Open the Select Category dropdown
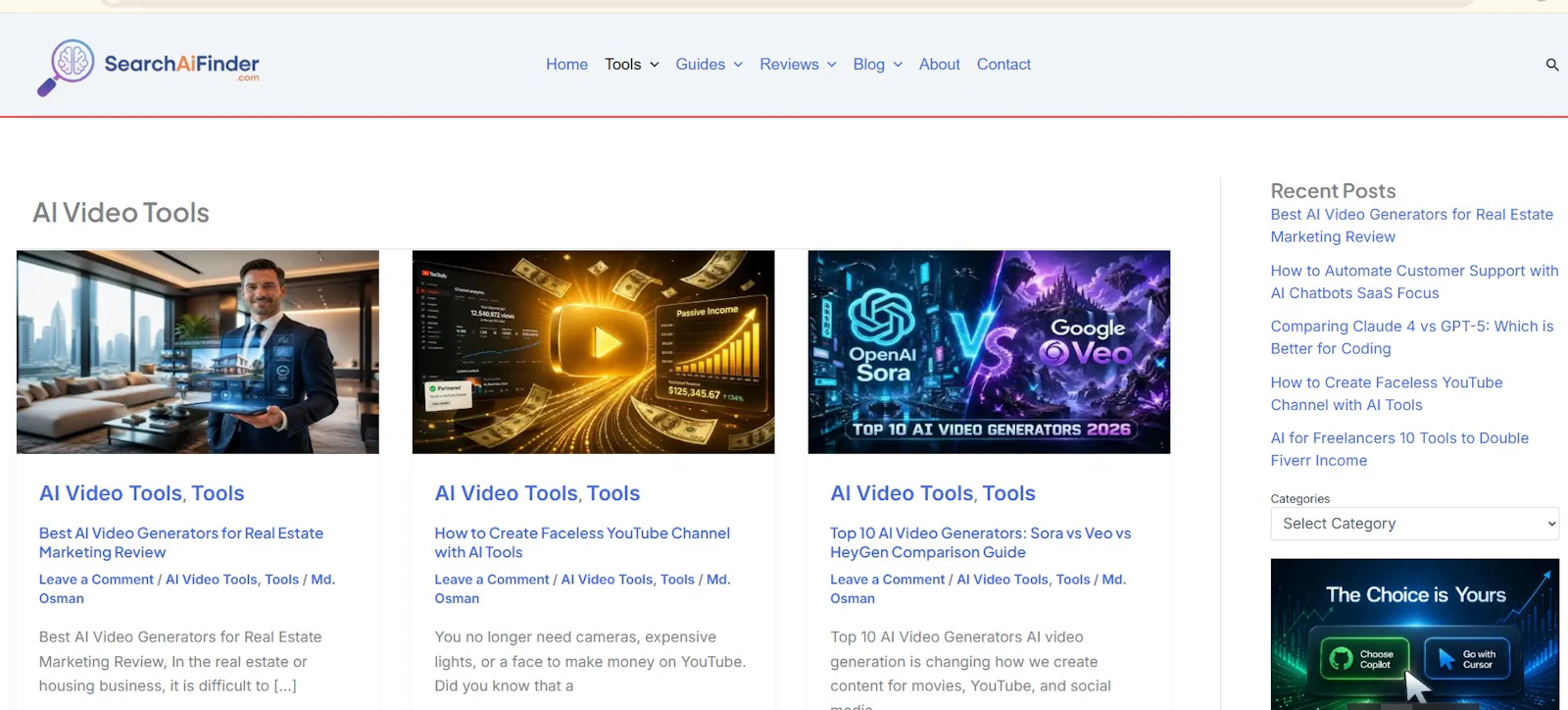The height and width of the screenshot is (710, 1568). coord(1414,524)
